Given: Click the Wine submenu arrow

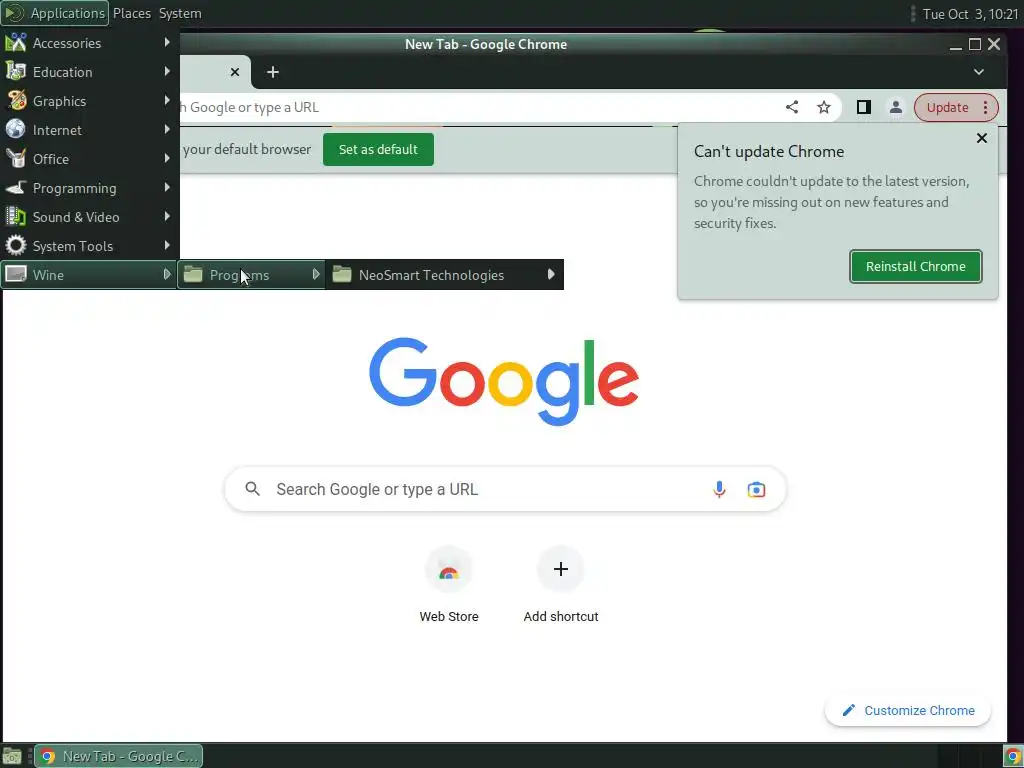Looking at the screenshot, I should click(x=167, y=274).
